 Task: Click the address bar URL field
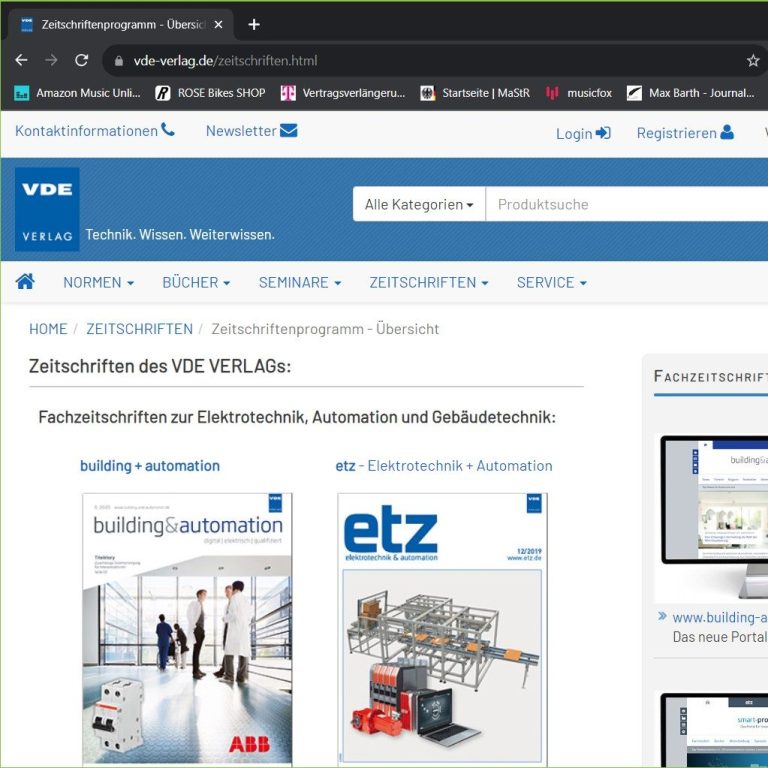(431, 61)
